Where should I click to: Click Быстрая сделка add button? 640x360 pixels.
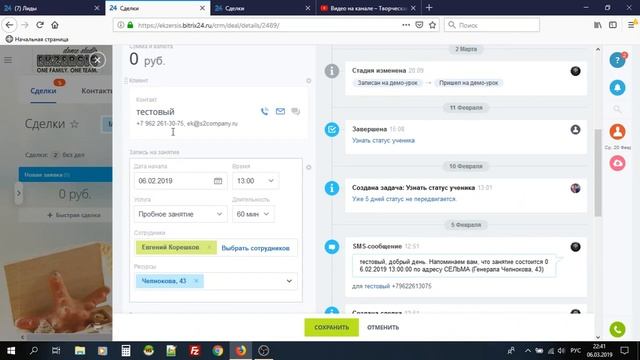pos(74,215)
